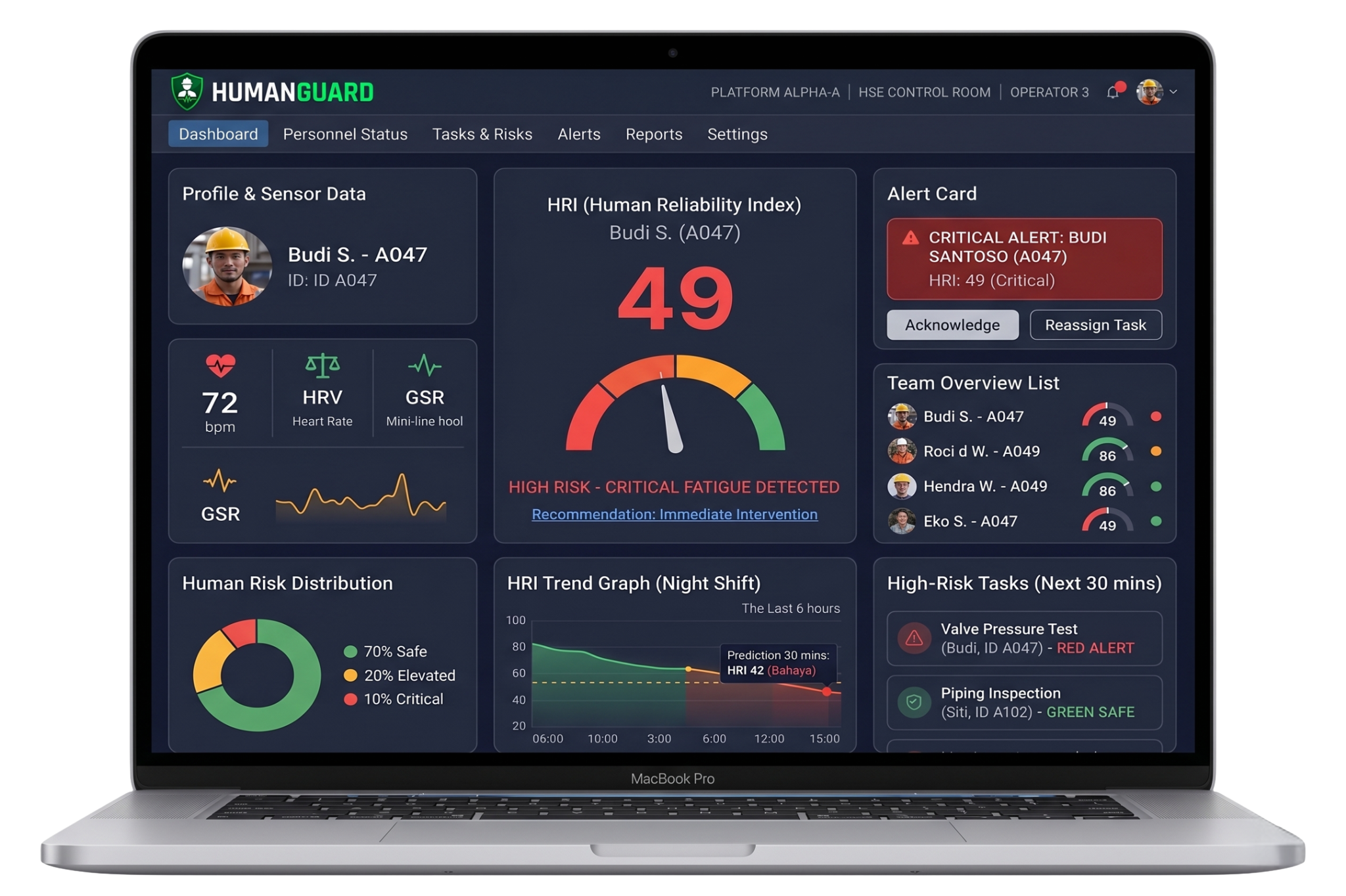
Task: Click the Piping Inspection shield check icon
Action: pyautogui.click(x=914, y=702)
